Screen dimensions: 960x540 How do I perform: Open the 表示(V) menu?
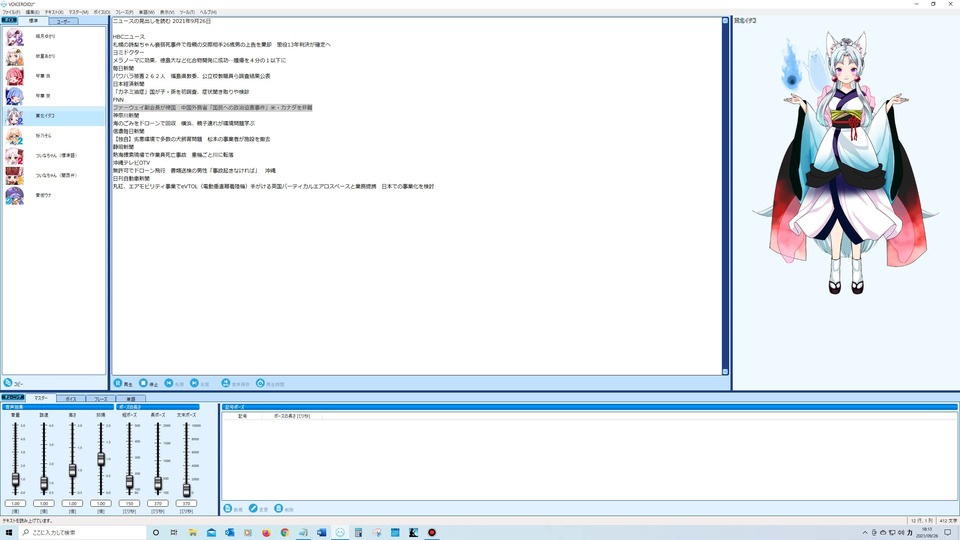(167, 12)
